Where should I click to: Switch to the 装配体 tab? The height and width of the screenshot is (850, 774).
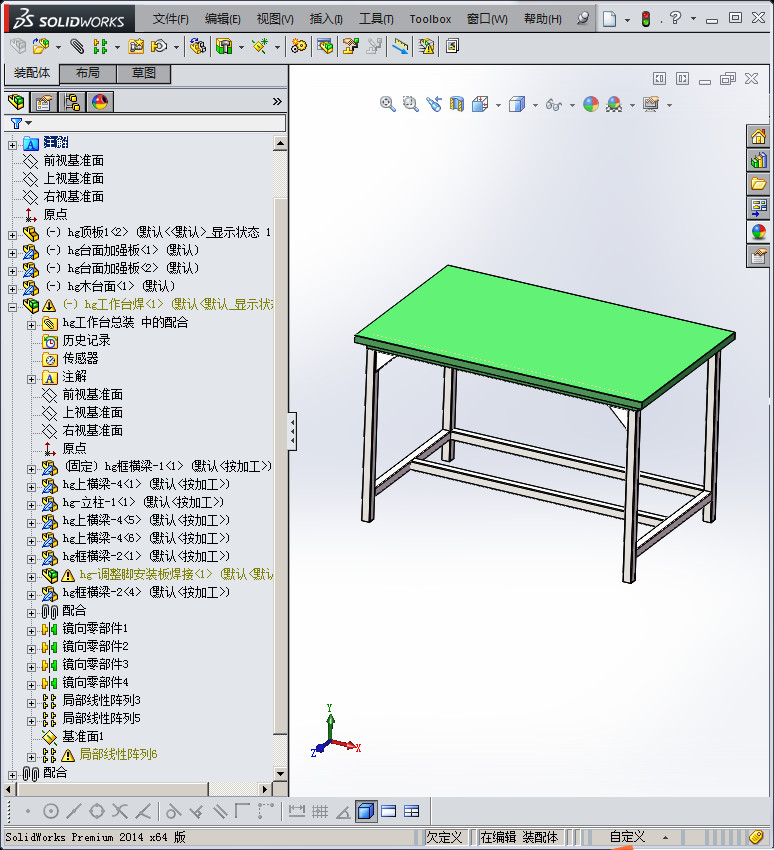pos(32,73)
